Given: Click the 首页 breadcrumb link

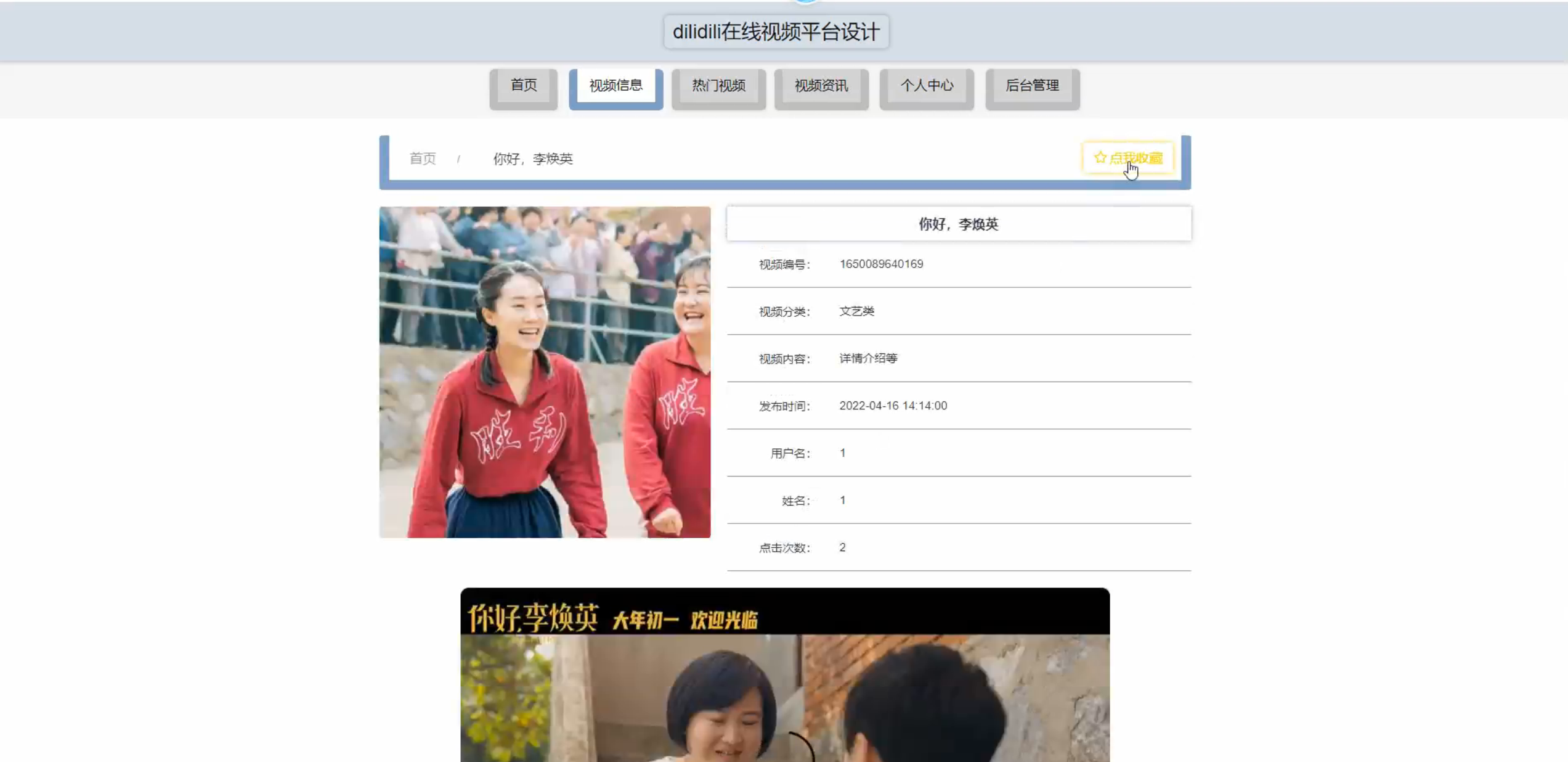Looking at the screenshot, I should pos(423,159).
